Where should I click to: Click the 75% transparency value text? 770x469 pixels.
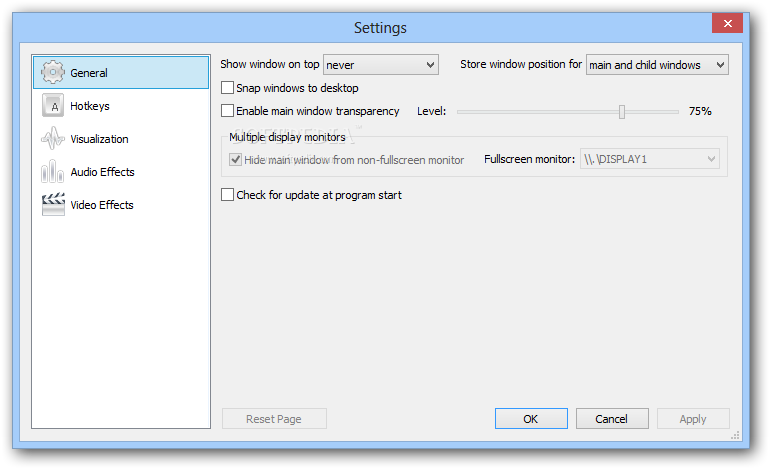[700, 111]
